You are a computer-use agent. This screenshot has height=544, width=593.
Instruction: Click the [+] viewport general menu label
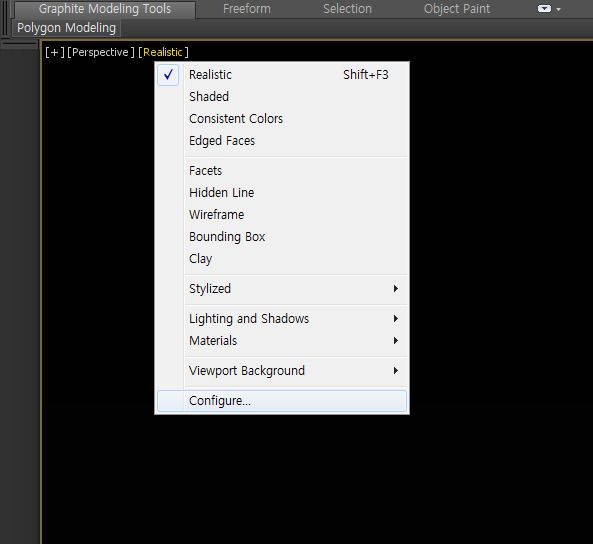tap(54, 52)
